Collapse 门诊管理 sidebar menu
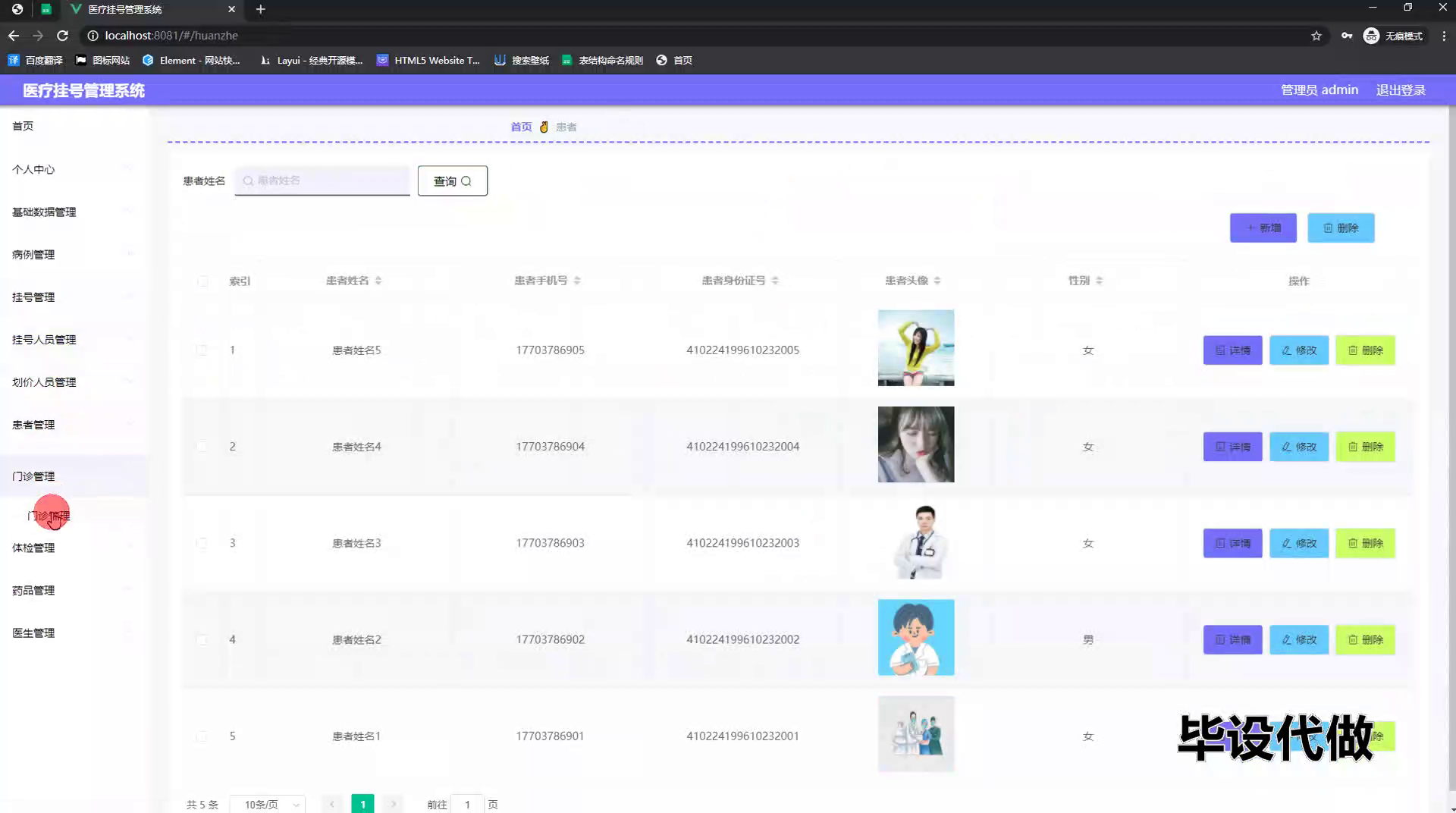1456x813 pixels. pyautogui.click(x=74, y=476)
